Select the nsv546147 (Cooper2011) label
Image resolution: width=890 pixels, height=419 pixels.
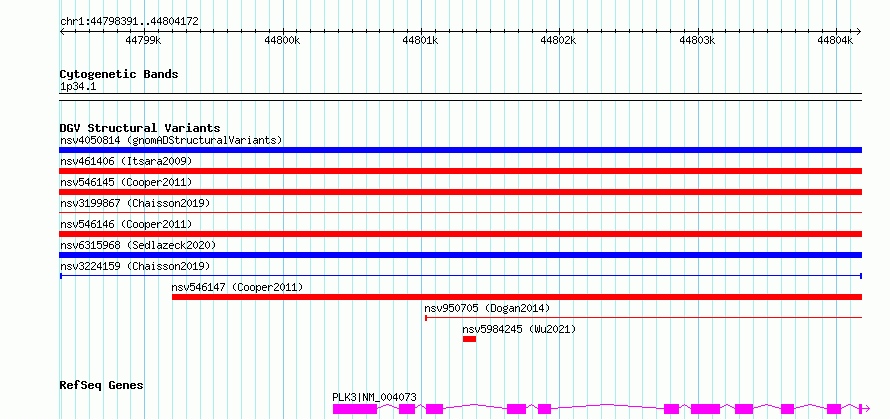[x=237, y=287]
